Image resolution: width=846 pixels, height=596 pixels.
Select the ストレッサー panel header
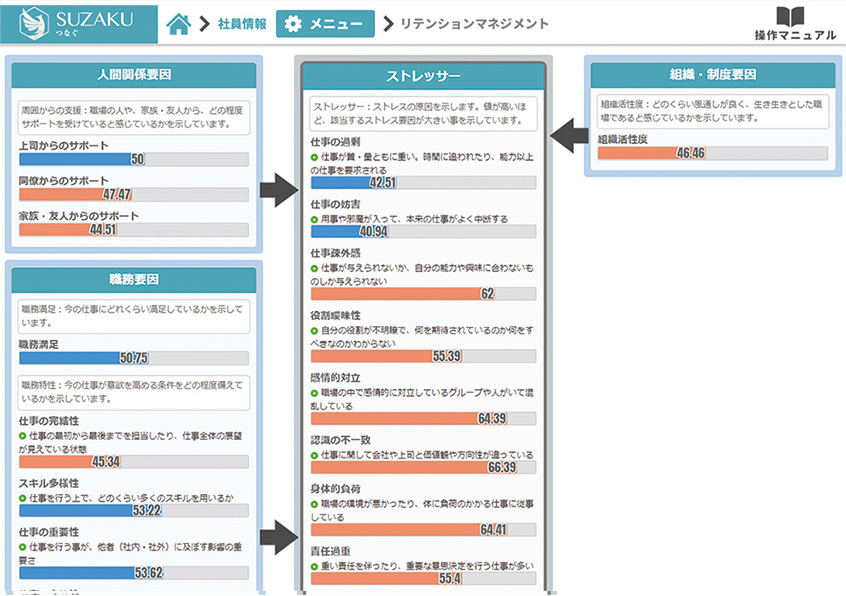click(x=423, y=77)
